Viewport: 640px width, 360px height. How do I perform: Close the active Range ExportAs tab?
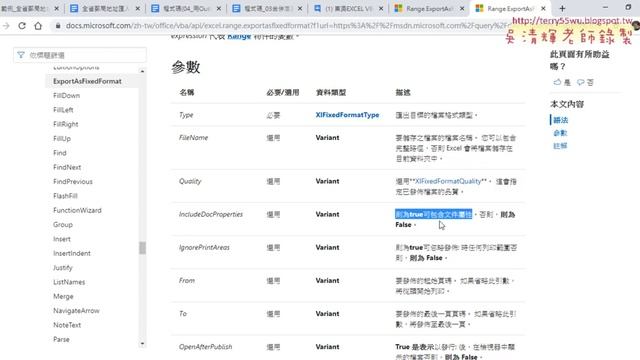tap(543, 8)
